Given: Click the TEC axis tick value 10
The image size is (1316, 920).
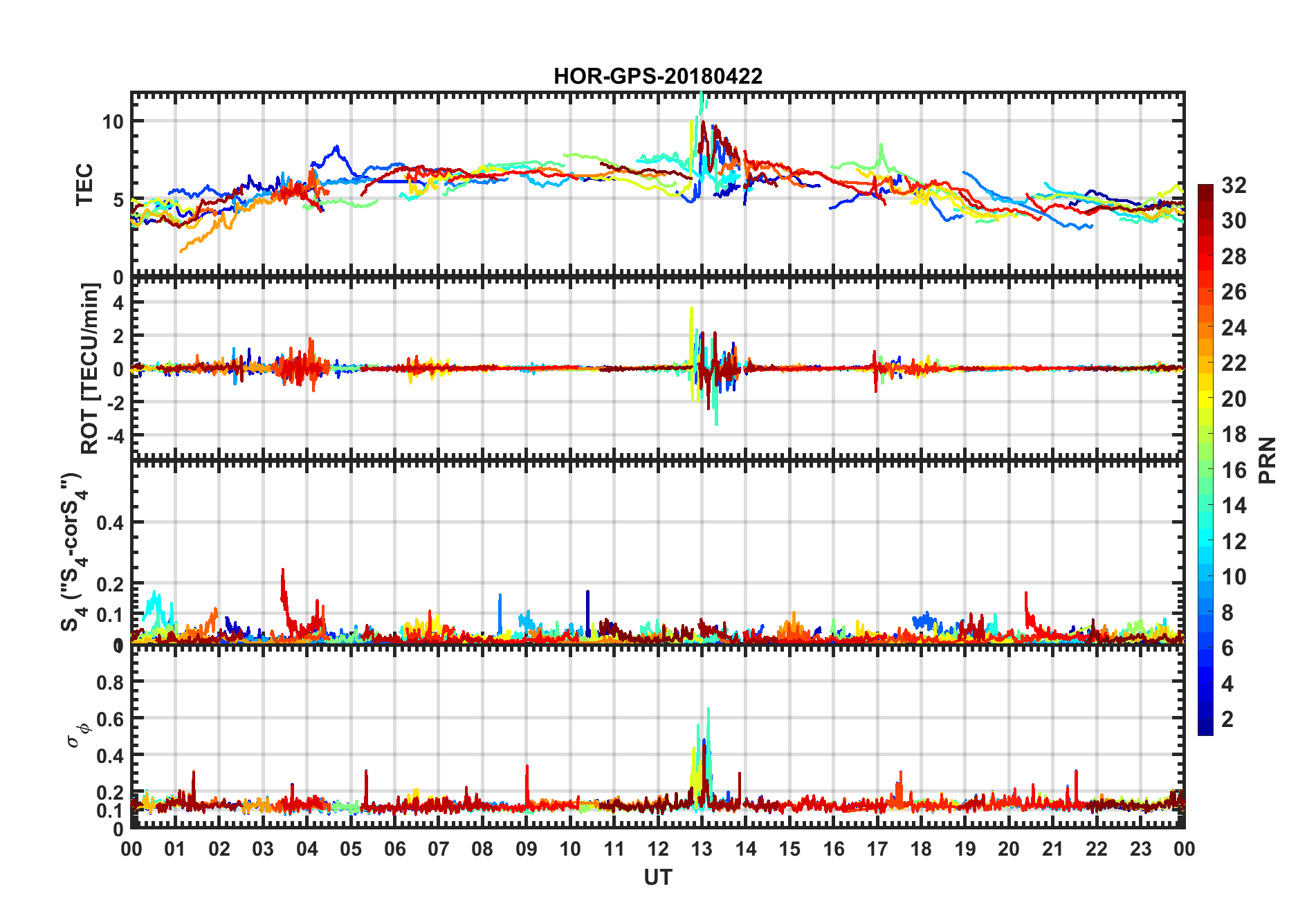Looking at the screenshot, I should click(113, 122).
